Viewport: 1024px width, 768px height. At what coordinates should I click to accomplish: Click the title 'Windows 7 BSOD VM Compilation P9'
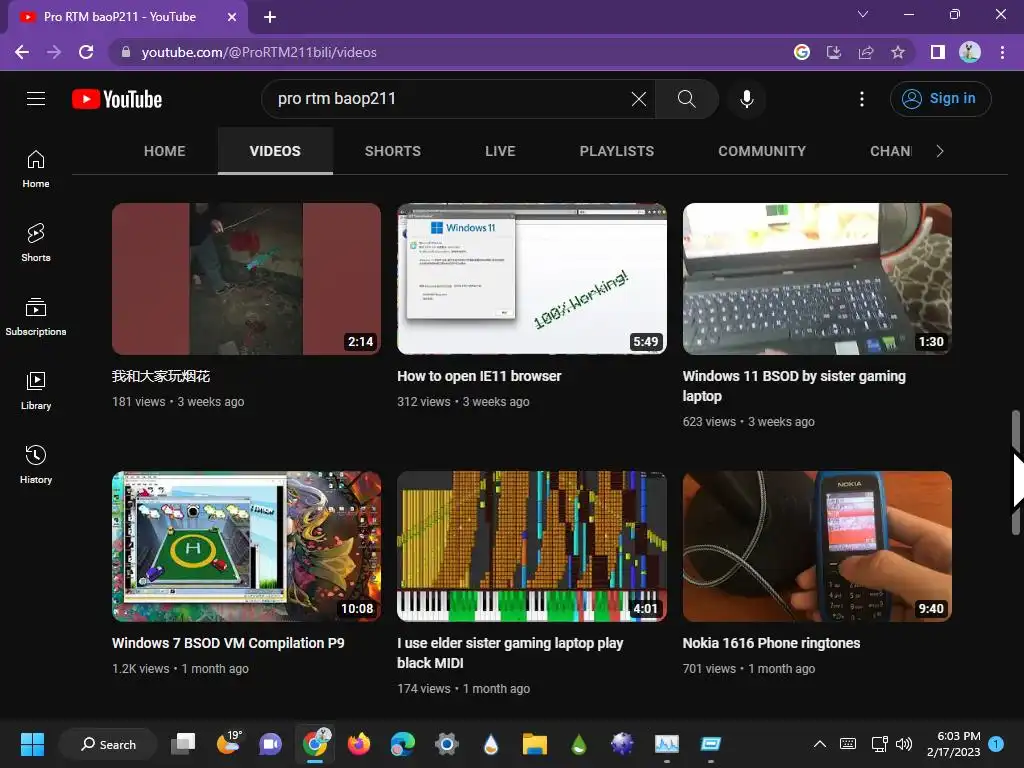228,643
